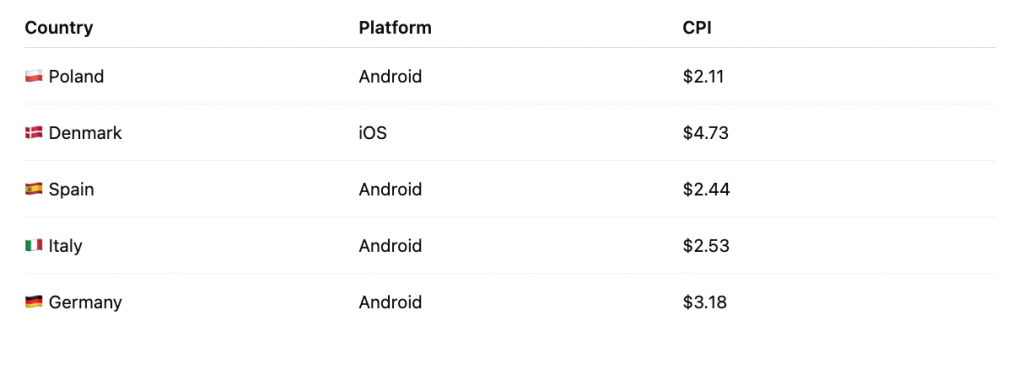Click the $2.11 CPI value

[703, 77]
